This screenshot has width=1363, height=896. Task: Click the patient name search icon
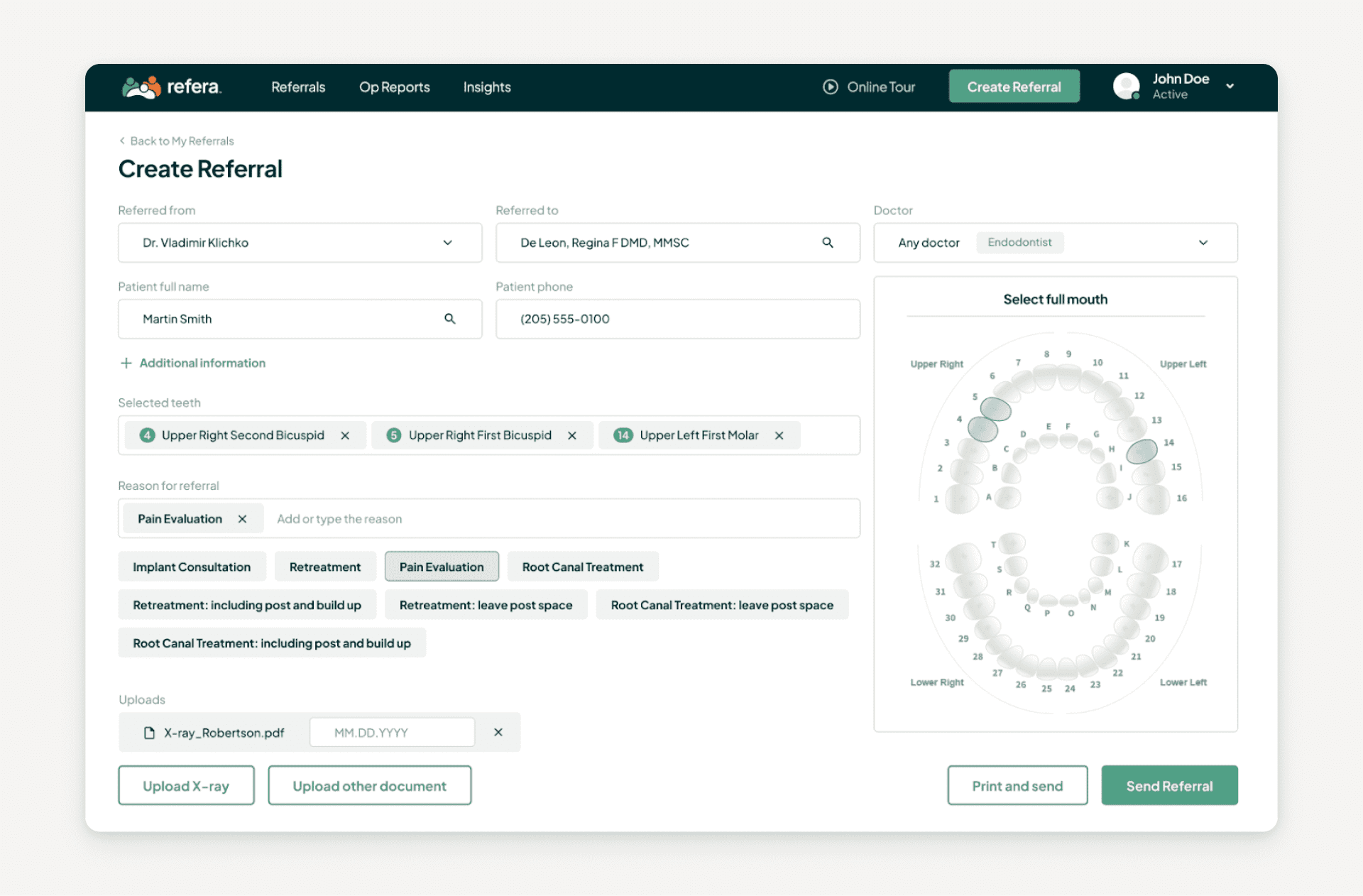450,319
